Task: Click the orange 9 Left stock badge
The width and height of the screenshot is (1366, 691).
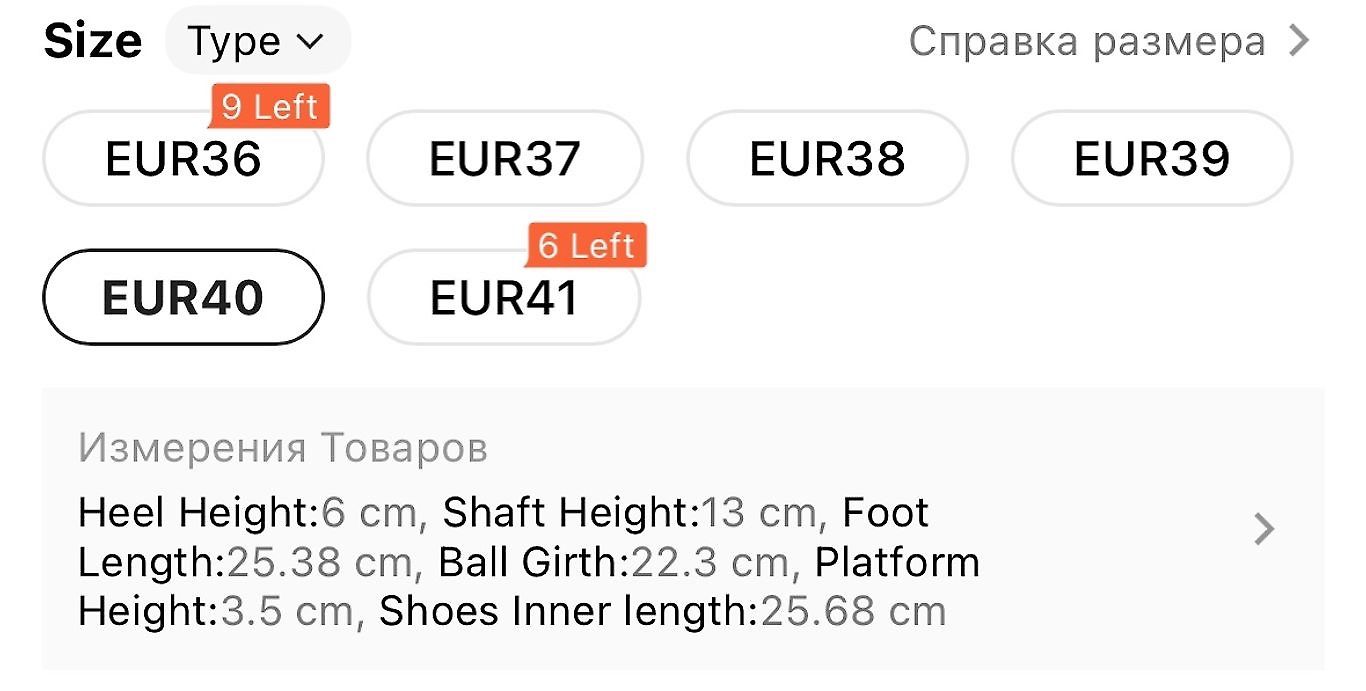Action: (x=269, y=107)
